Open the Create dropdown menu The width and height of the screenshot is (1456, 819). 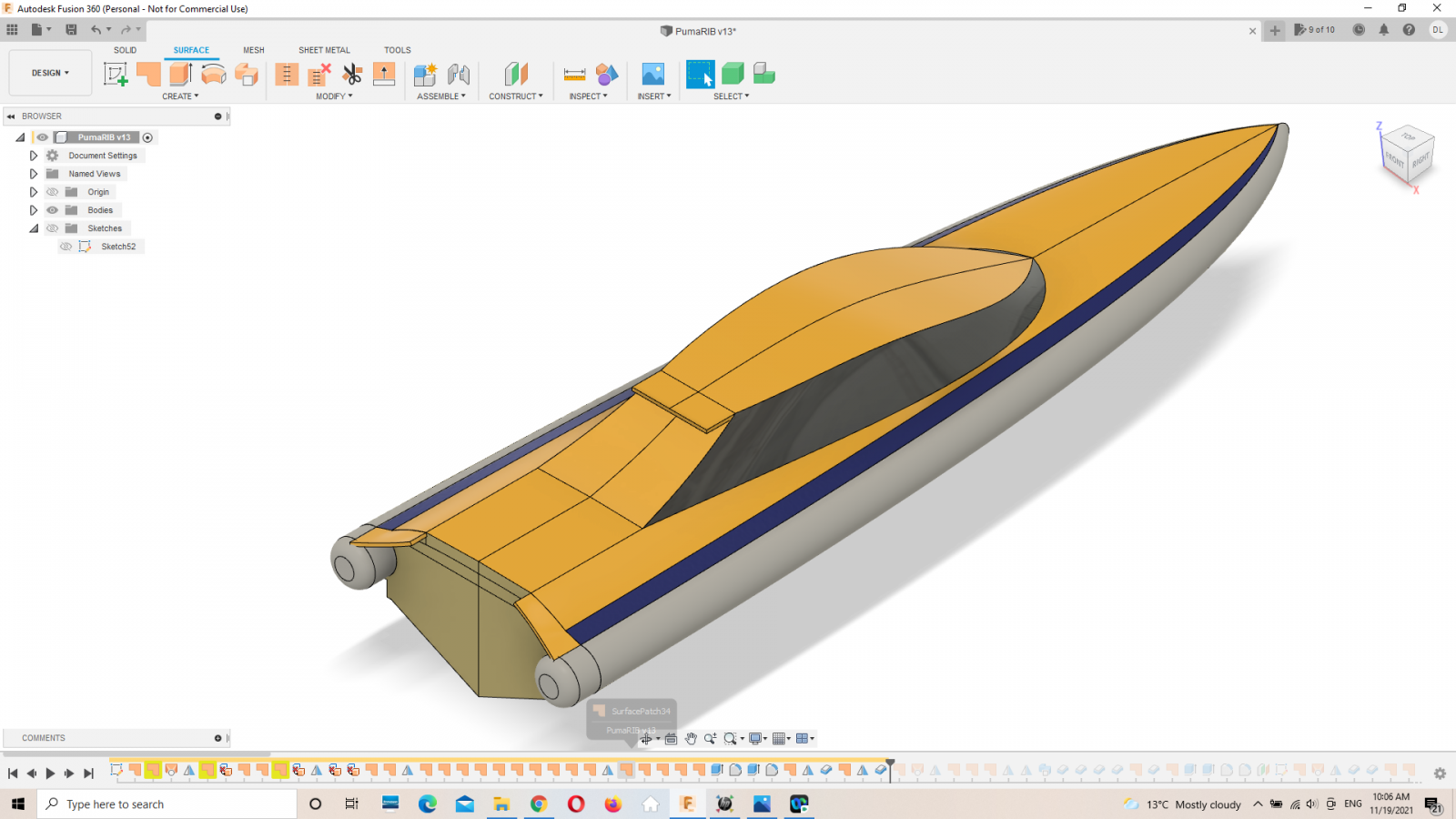180,96
